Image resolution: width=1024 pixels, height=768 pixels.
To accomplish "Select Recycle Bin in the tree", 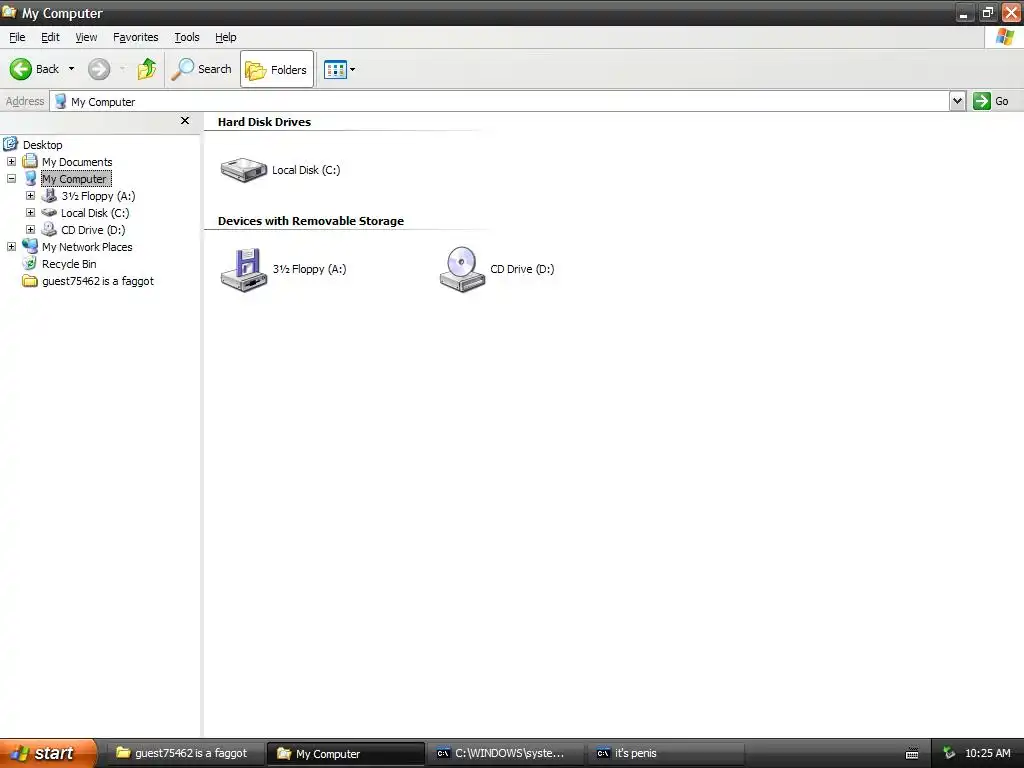I will pos(59,263).
